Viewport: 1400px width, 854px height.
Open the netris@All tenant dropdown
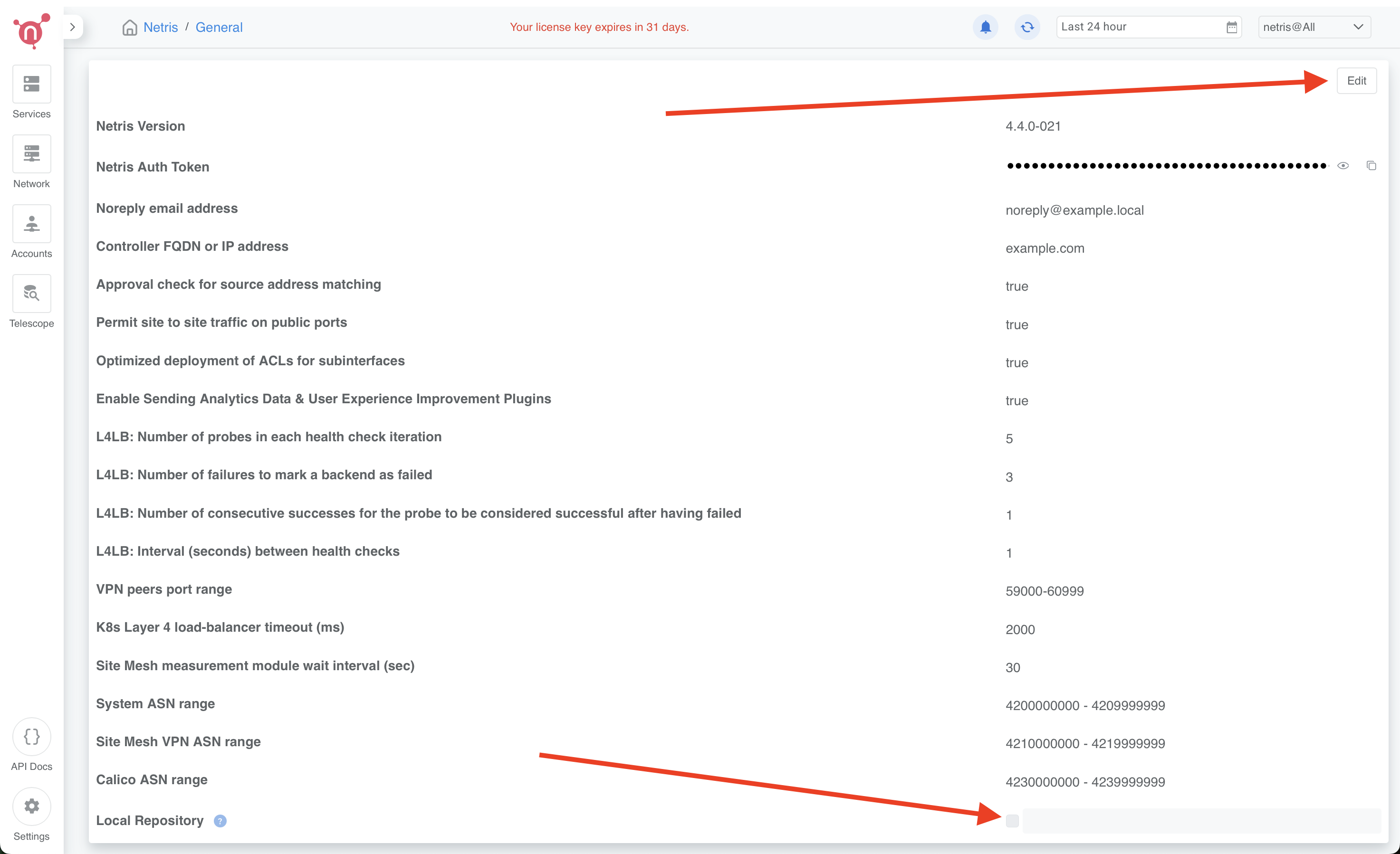coord(1314,27)
